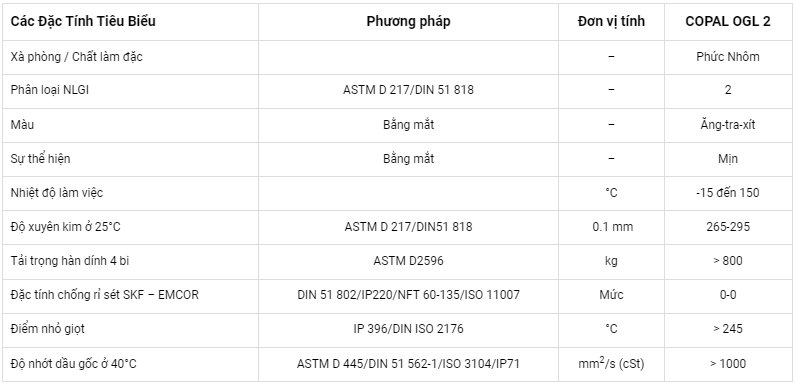Click the 'Phức Nhôm' value cell
The image size is (795, 385).
728,57
